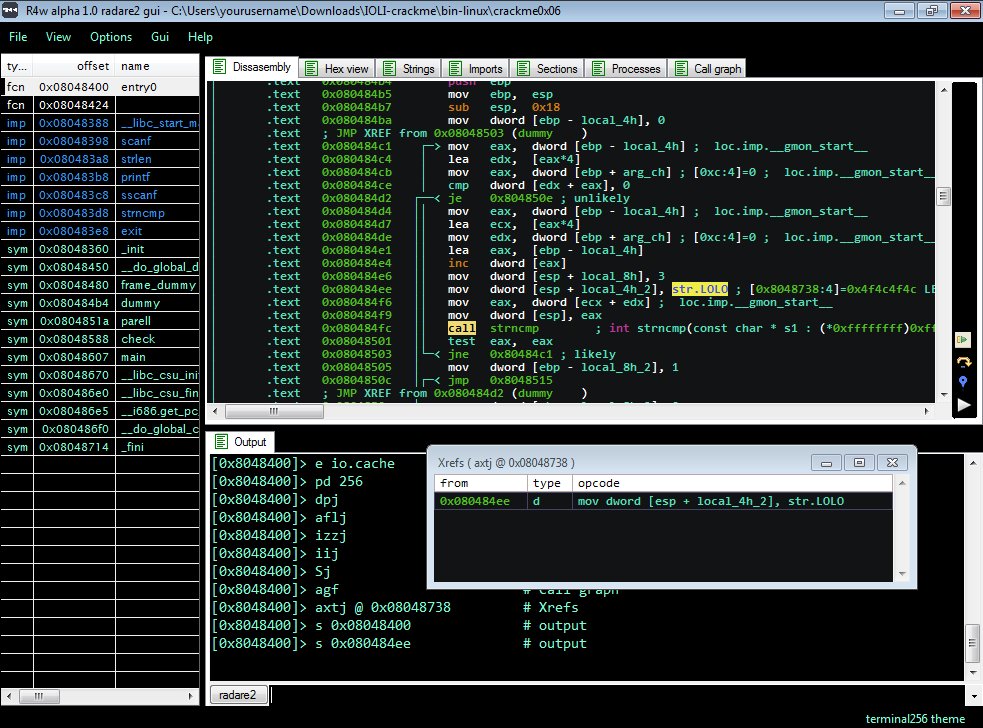Select the sscanf import row
The height and width of the screenshot is (728, 983).
(100, 195)
